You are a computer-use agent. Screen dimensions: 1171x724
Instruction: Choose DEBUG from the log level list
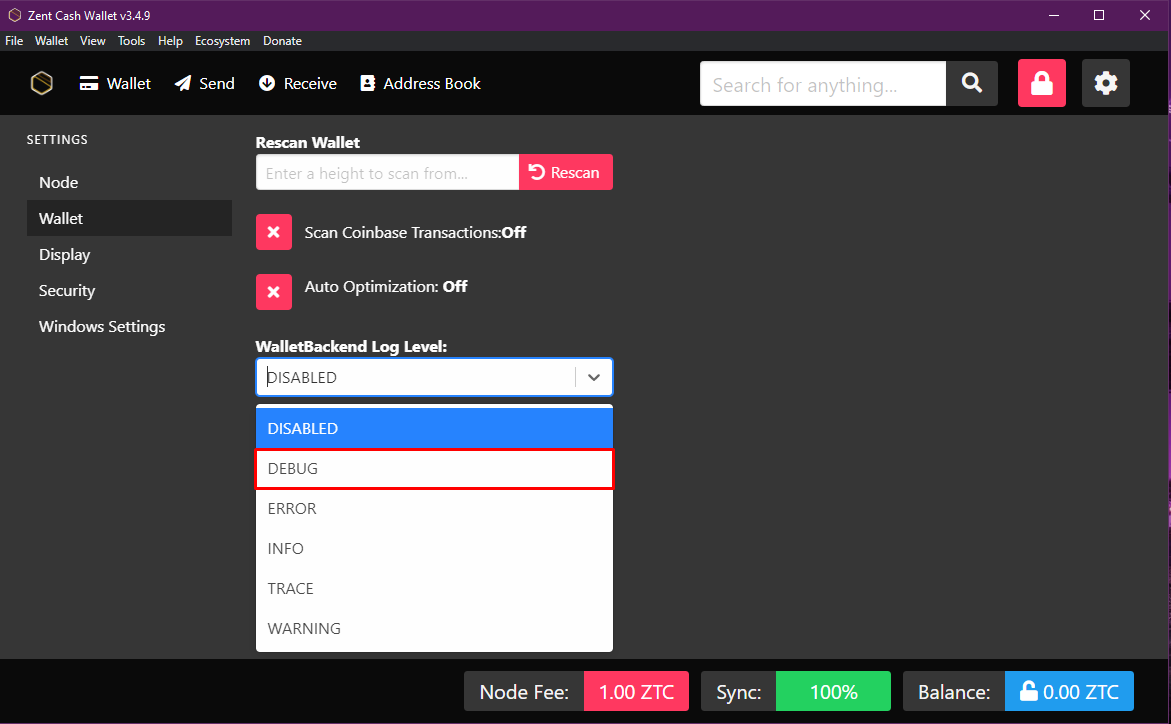(x=434, y=468)
